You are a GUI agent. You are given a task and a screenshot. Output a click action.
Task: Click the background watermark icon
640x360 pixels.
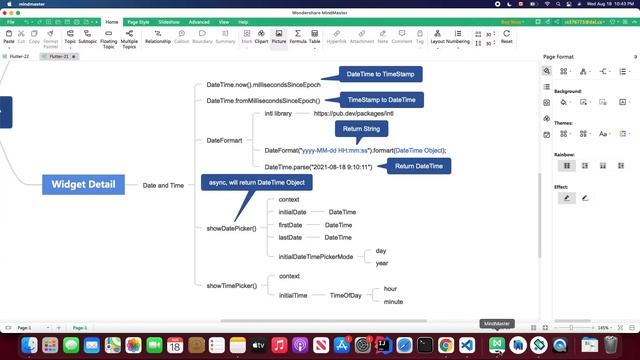622,102
